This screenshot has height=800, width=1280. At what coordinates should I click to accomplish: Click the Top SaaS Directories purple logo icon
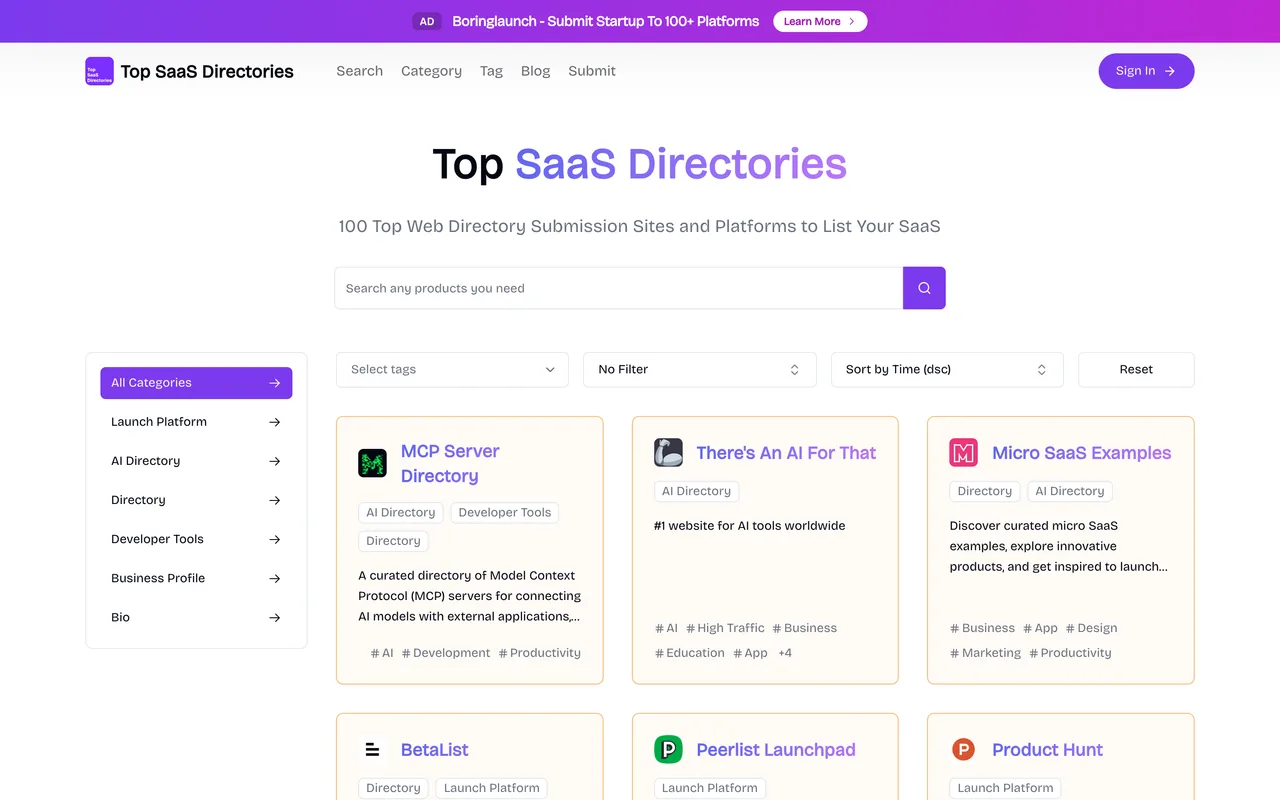(x=99, y=71)
